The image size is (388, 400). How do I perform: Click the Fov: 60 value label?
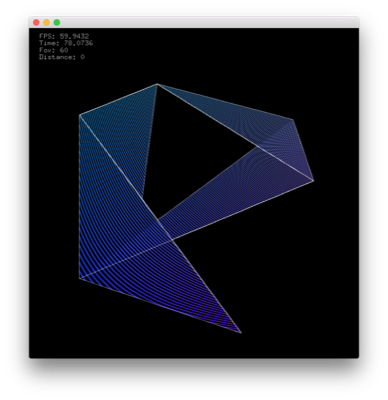pyautogui.click(x=53, y=50)
